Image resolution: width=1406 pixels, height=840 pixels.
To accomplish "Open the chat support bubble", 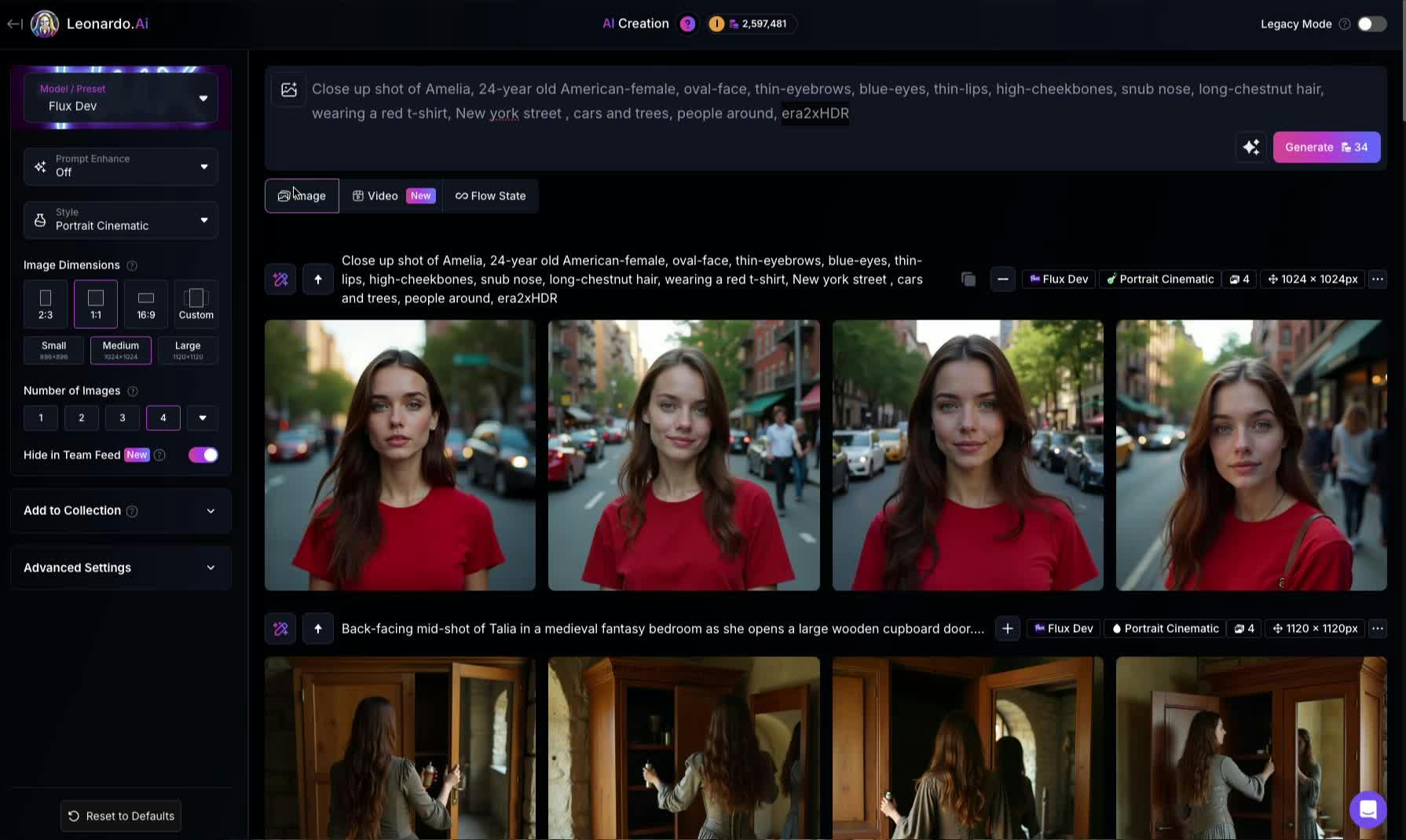I will coord(1368,809).
